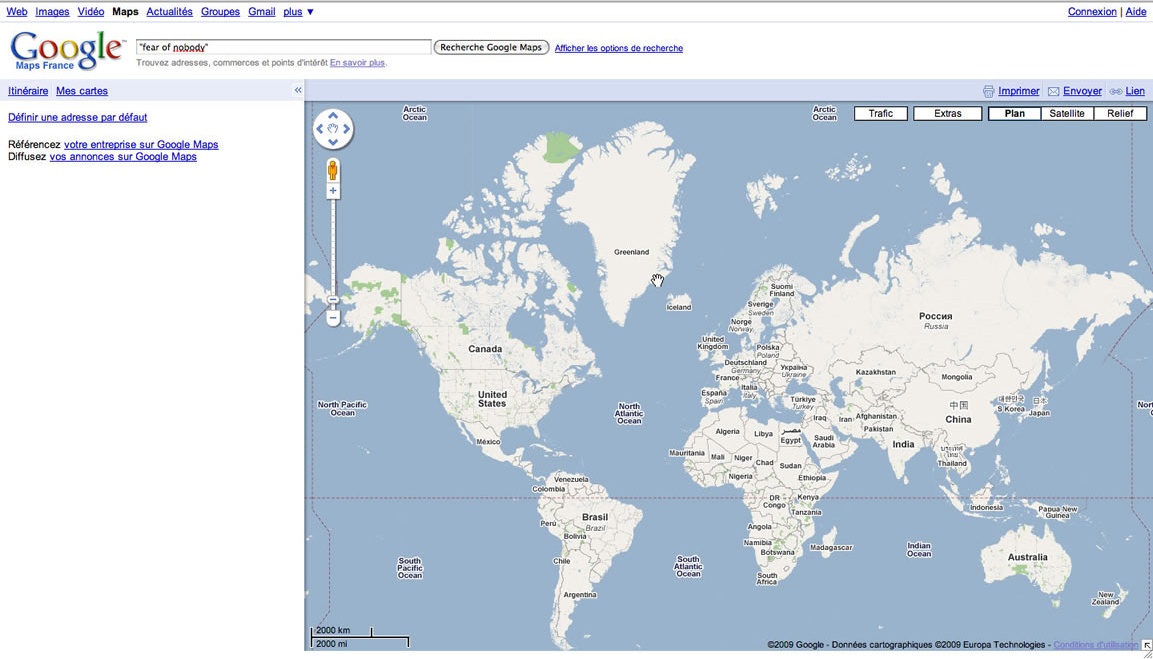Click the Mongolia label on the map
Screen dimensions: 1153x659
coord(957,377)
